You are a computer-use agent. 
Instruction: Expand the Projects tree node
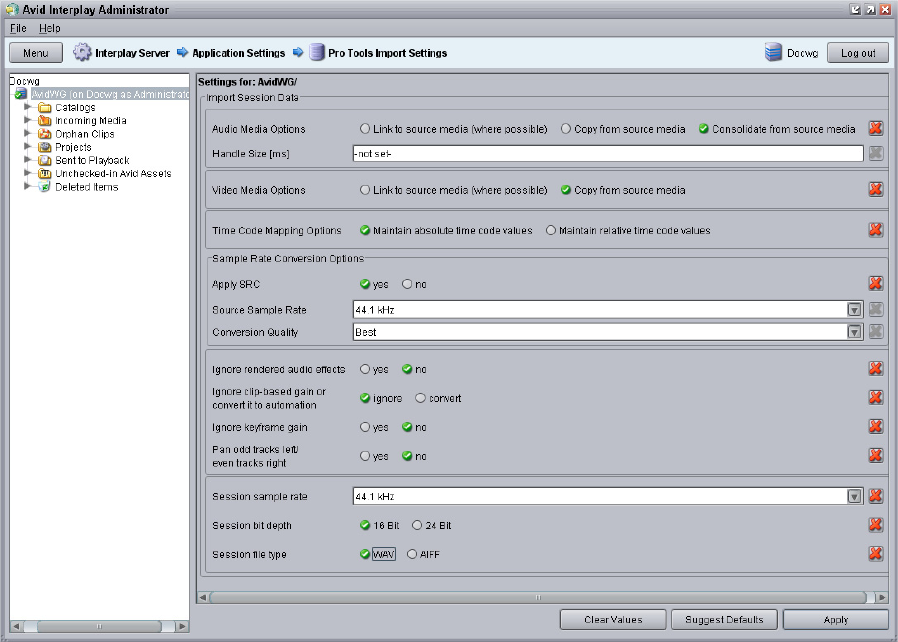27,146
